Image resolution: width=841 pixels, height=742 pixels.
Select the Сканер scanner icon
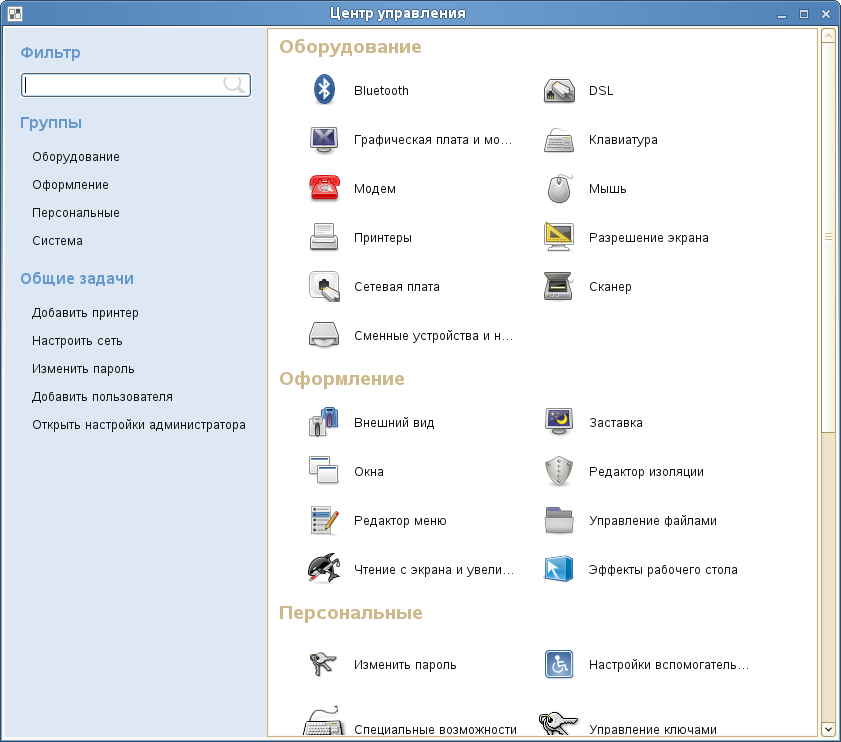pos(559,286)
